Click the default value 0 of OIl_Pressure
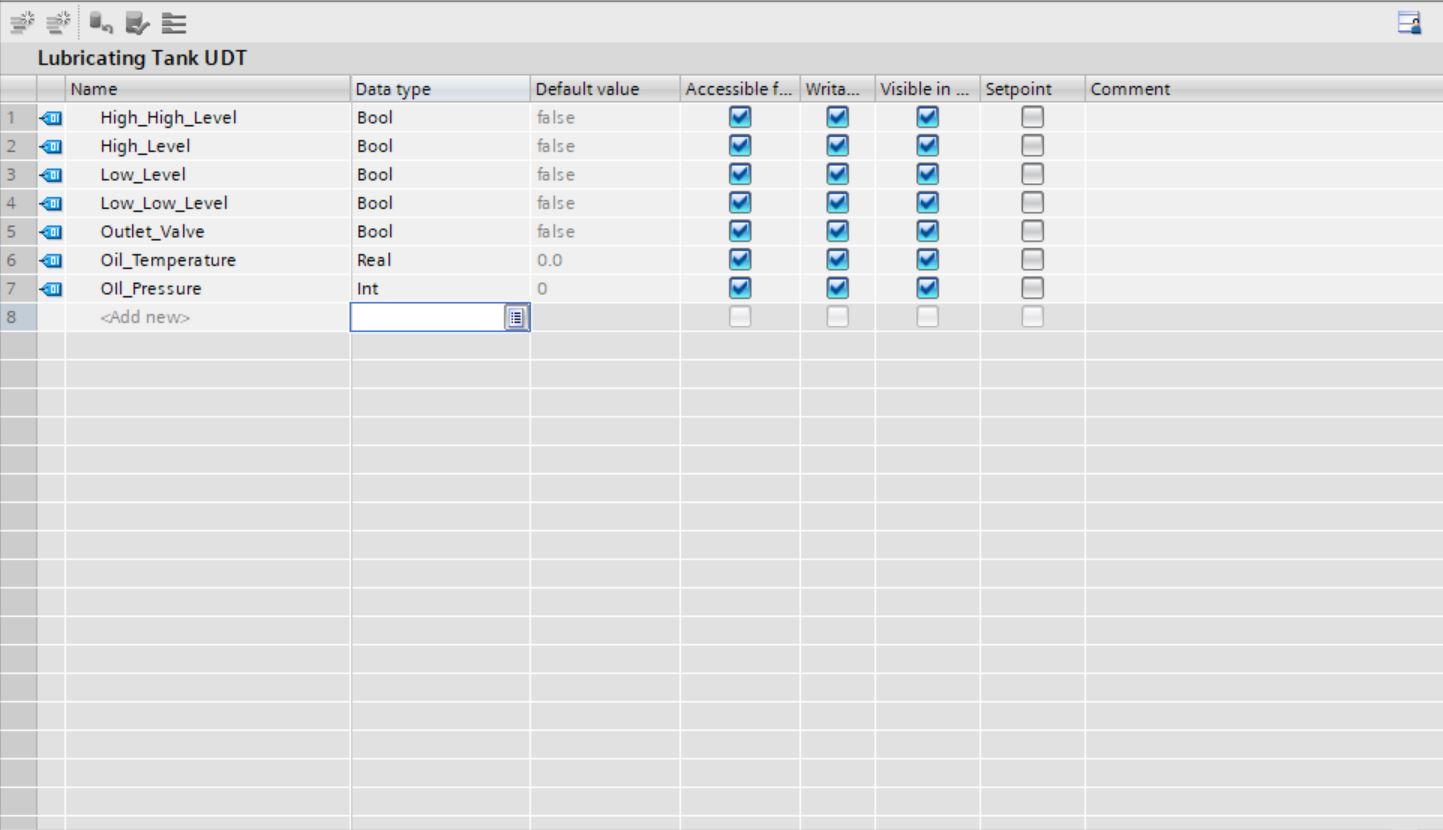The image size is (1443, 830). point(605,289)
